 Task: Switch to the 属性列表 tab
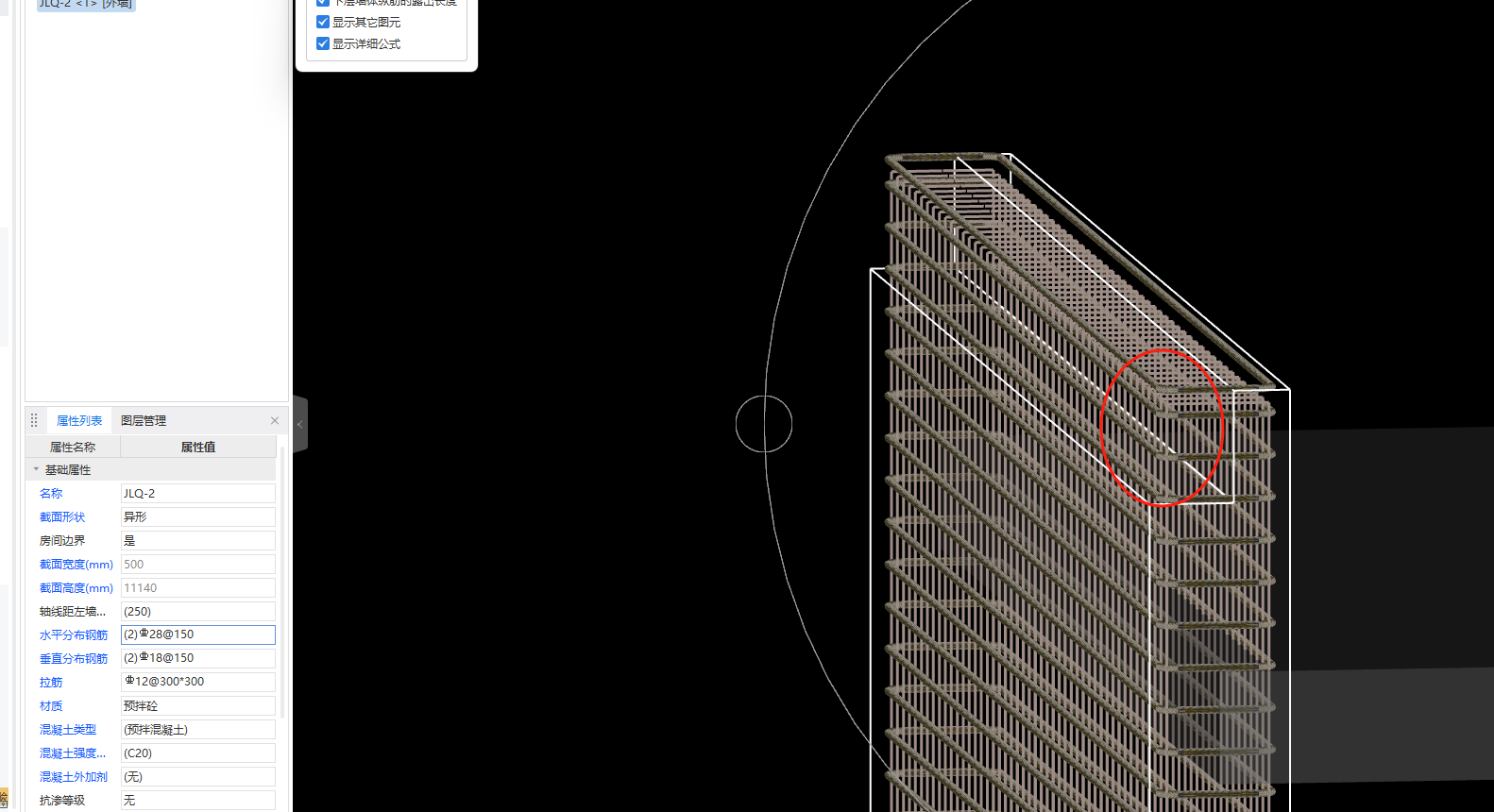pyautogui.click(x=79, y=421)
